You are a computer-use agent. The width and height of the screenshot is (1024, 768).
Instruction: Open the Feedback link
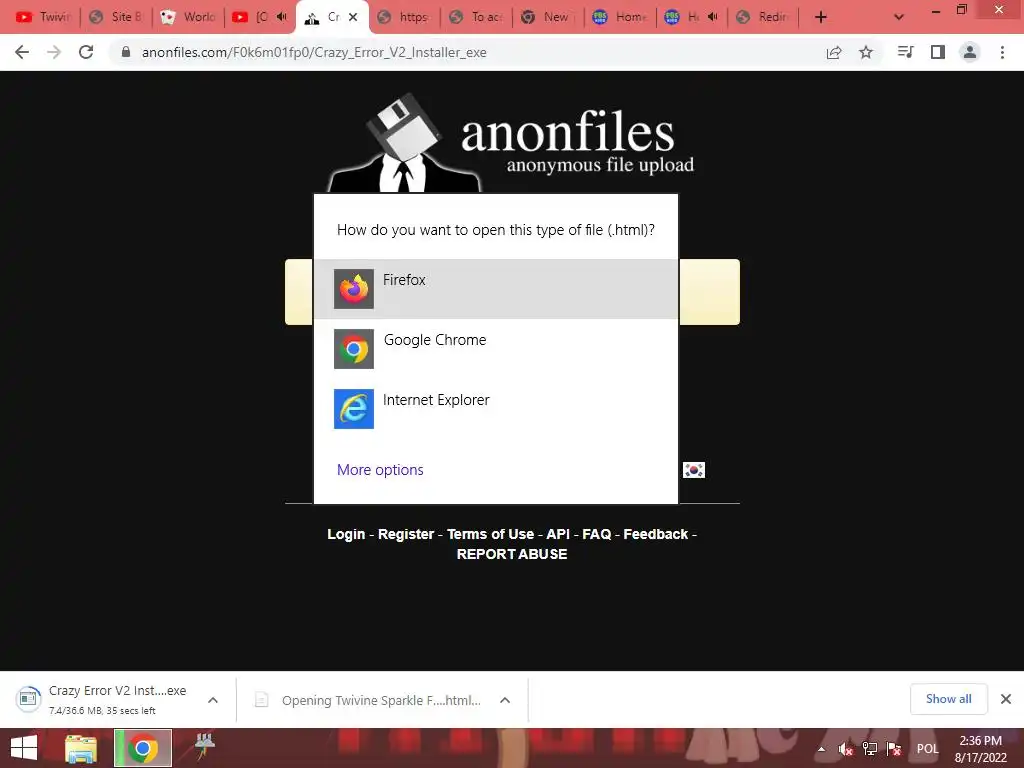(x=656, y=534)
